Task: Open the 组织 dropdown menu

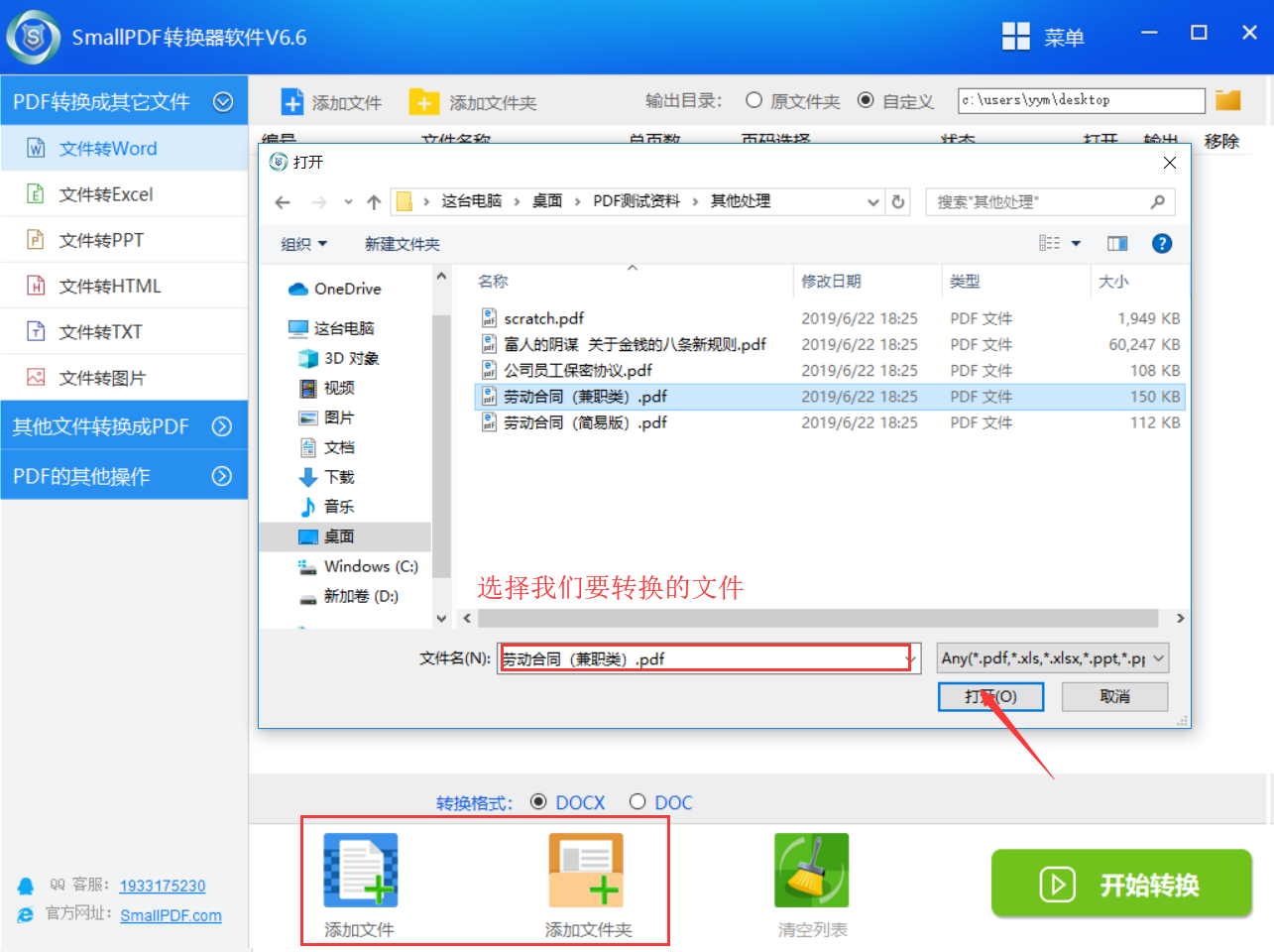Action: click(x=304, y=244)
